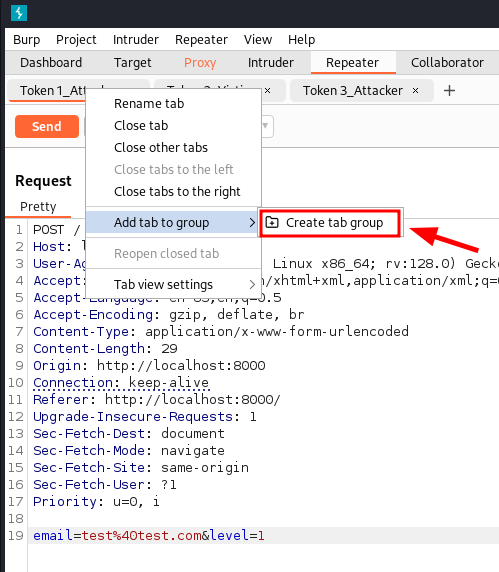The width and height of the screenshot is (499, 572).
Task: Click the Upgrade-Insecure-Requests line
Action: tap(145, 417)
